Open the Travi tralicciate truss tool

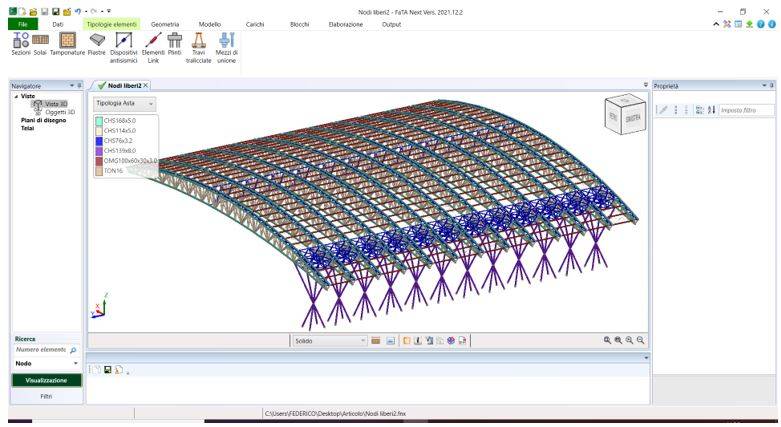[198, 48]
